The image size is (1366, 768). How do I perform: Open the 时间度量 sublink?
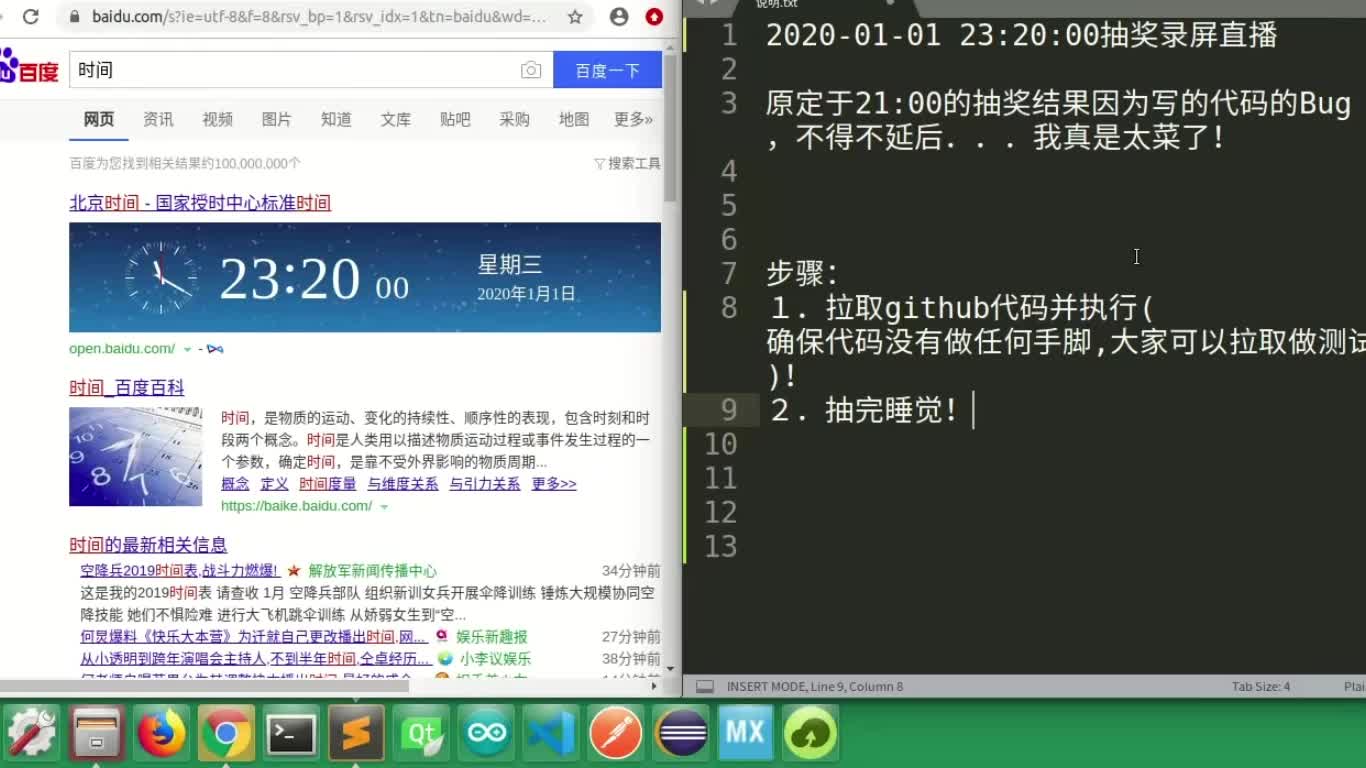(x=328, y=484)
